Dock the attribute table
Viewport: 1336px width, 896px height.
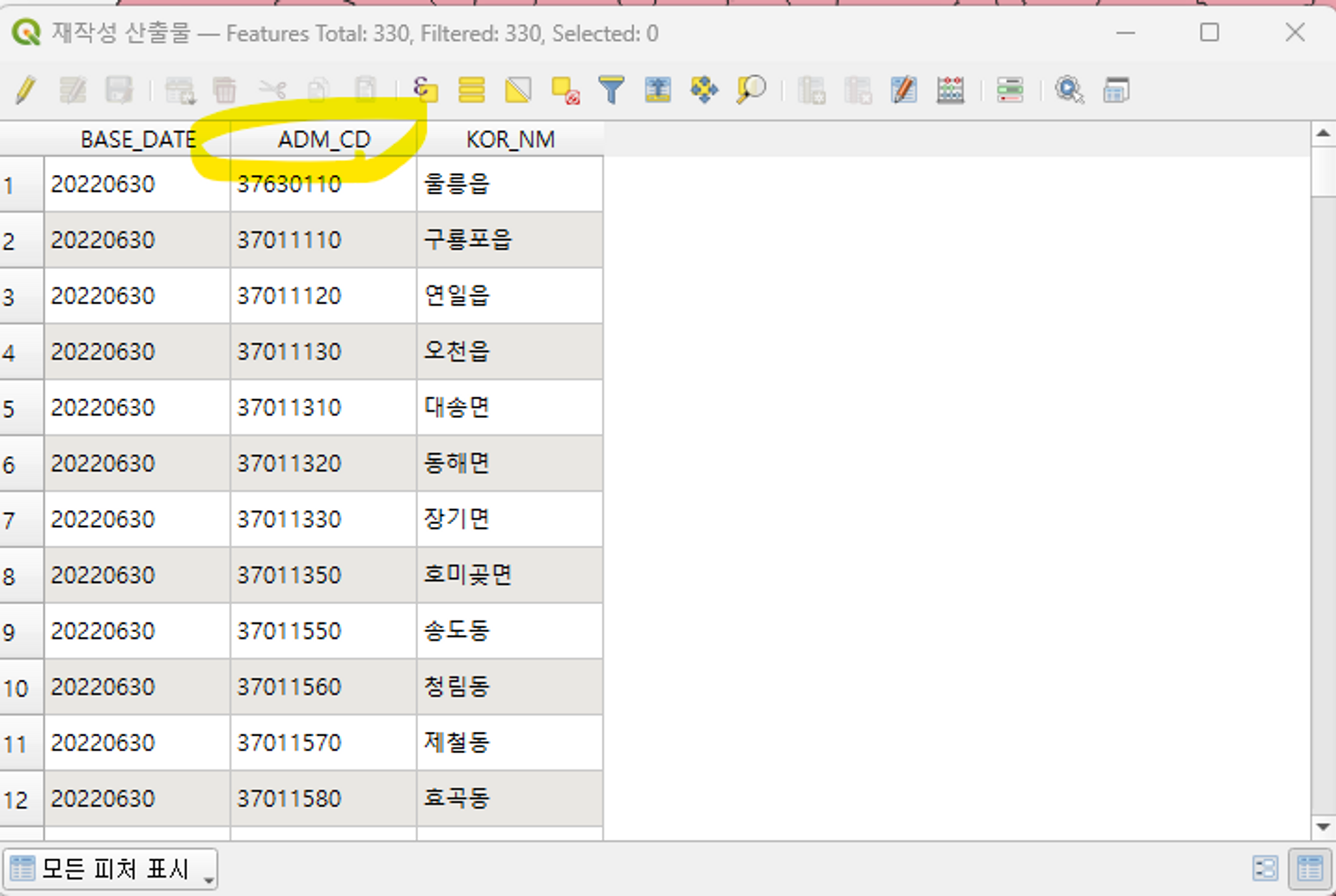[1116, 89]
